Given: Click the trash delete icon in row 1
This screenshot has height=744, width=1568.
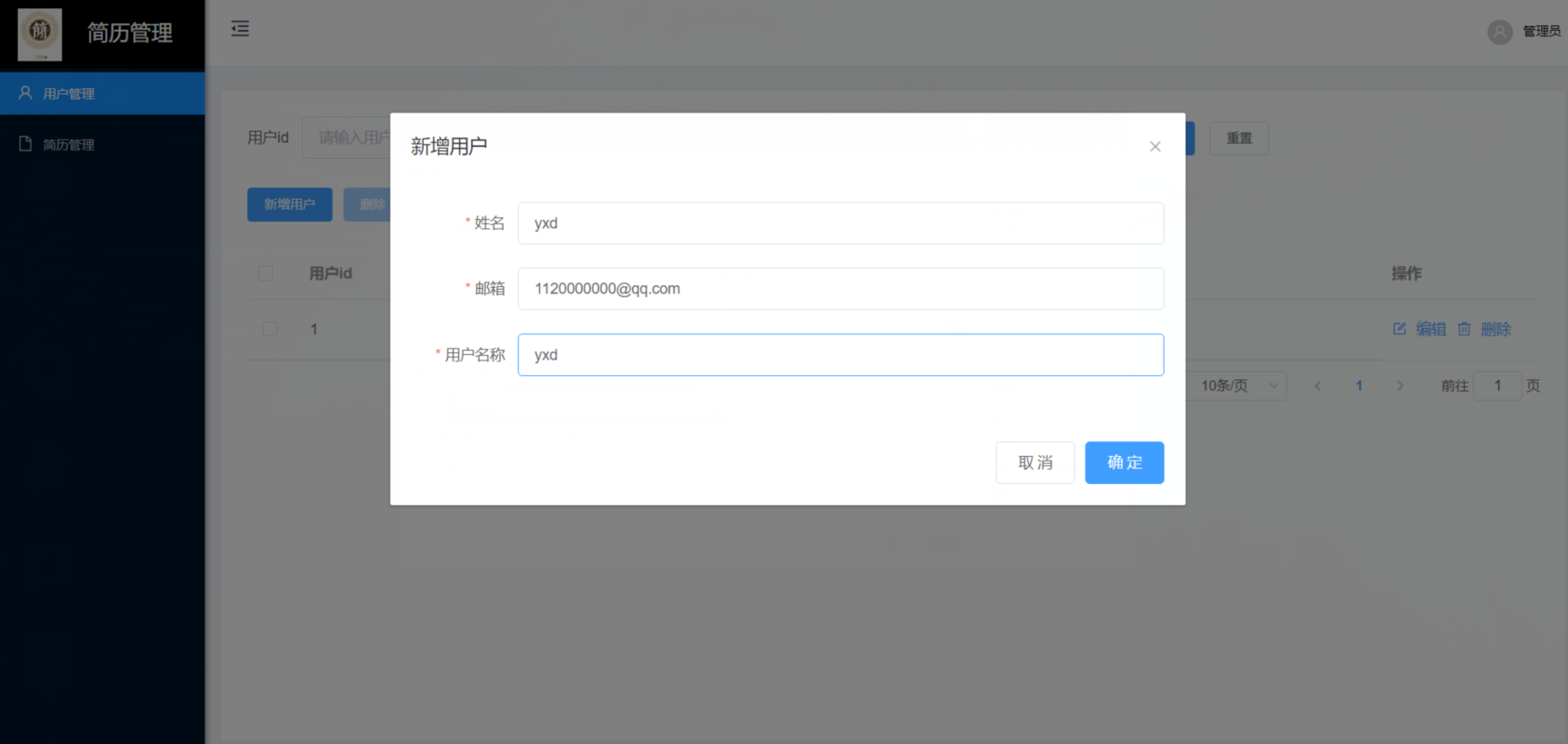Looking at the screenshot, I should point(1464,329).
